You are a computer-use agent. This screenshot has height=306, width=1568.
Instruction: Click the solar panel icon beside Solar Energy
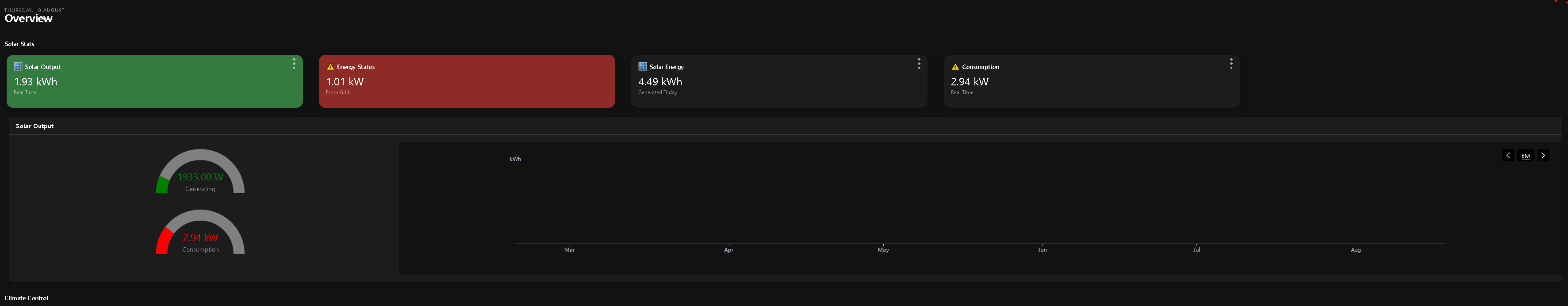[x=642, y=67]
